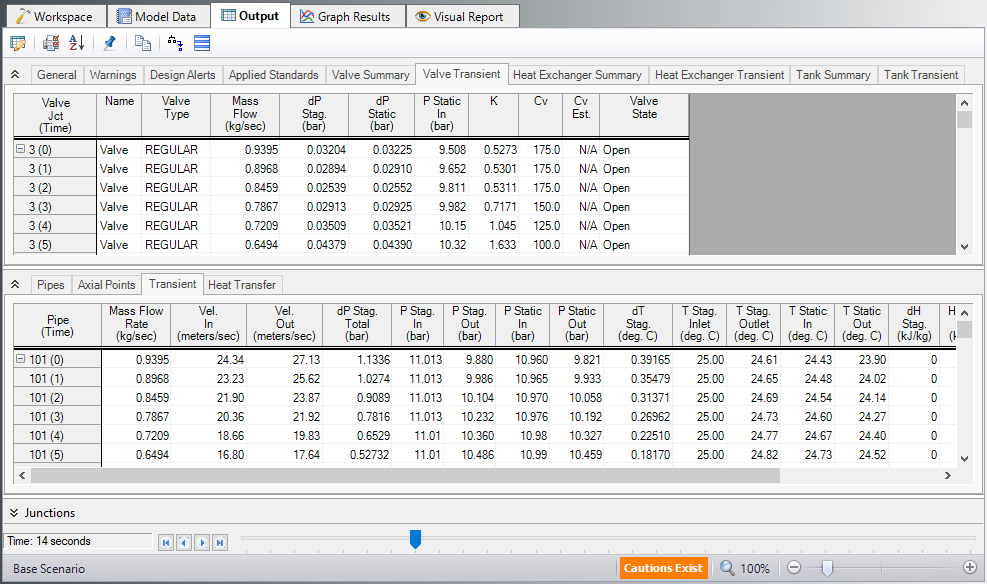Click pipe table scroll left arrow
Screen dimensions: 987x584
pos(22,476)
